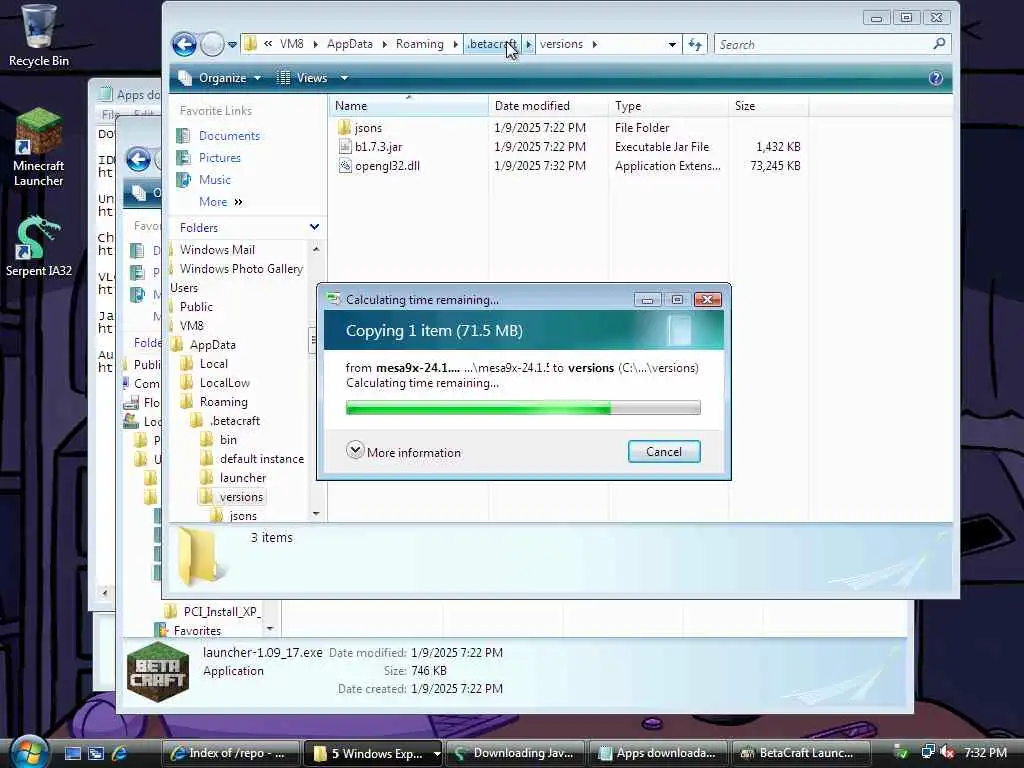Viewport: 1024px width, 768px height.
Task: Sort files by Type column
Action: [668, 106]
